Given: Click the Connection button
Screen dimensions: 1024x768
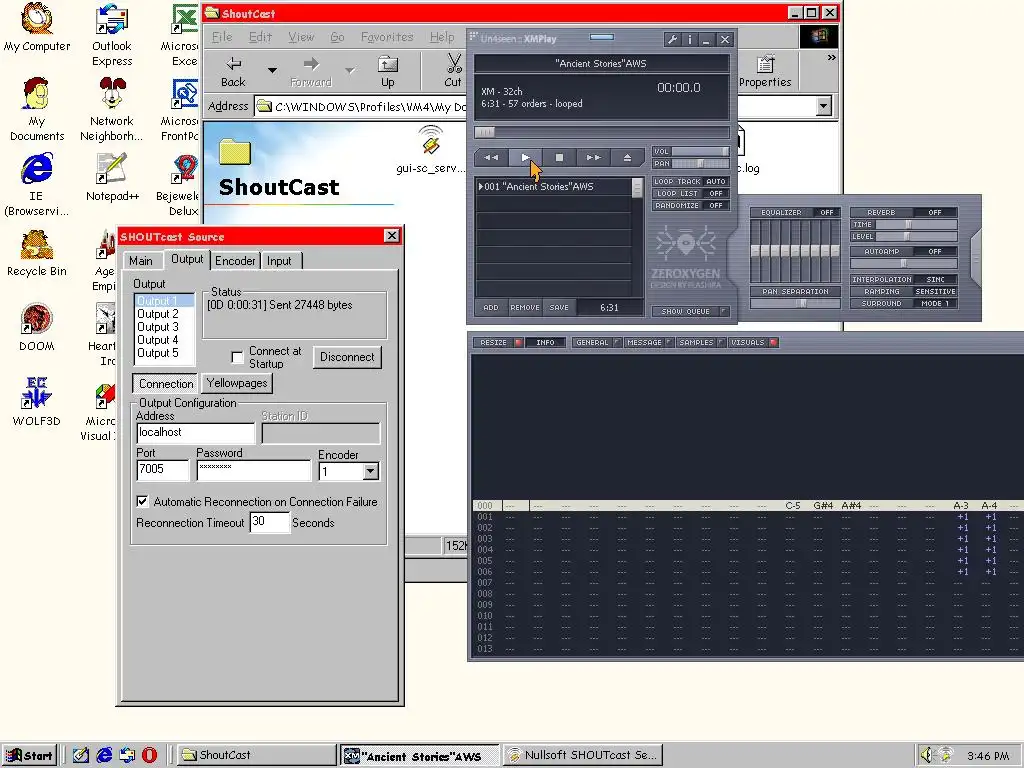Looking at the screenshot, I should [x=166, y=383].
